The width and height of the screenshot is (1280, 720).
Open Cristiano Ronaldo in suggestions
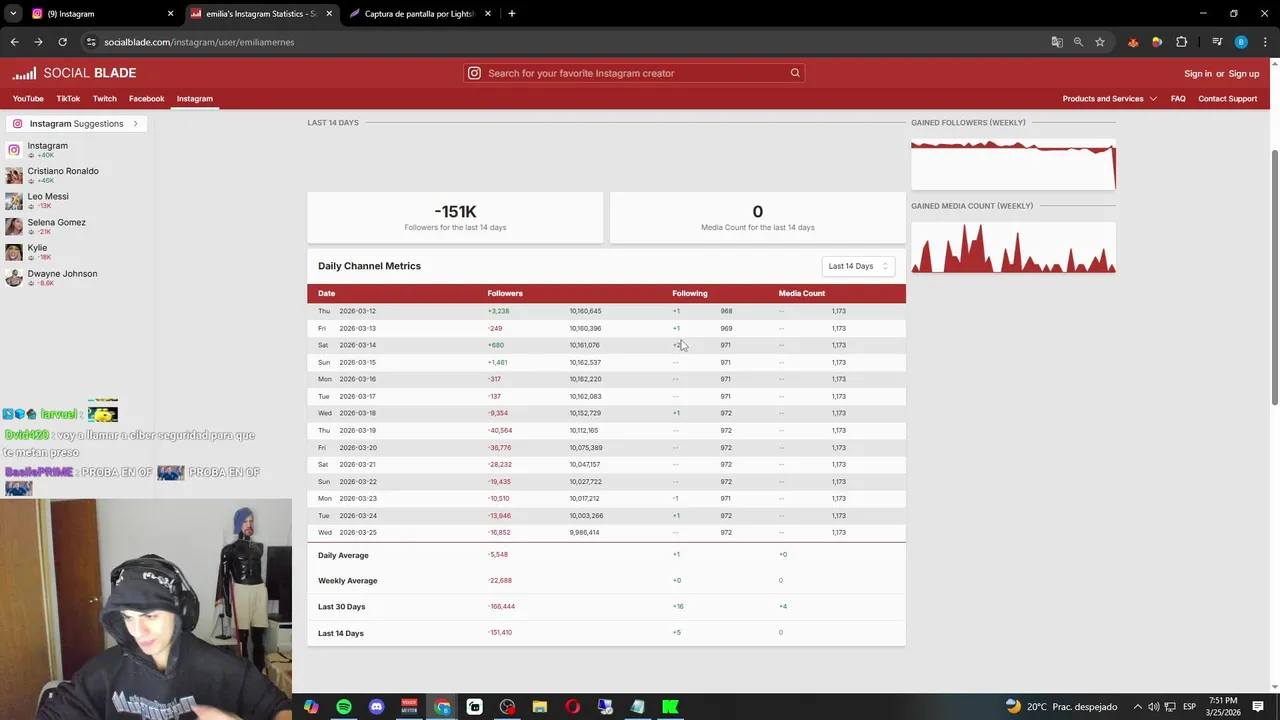coord(63,171)
